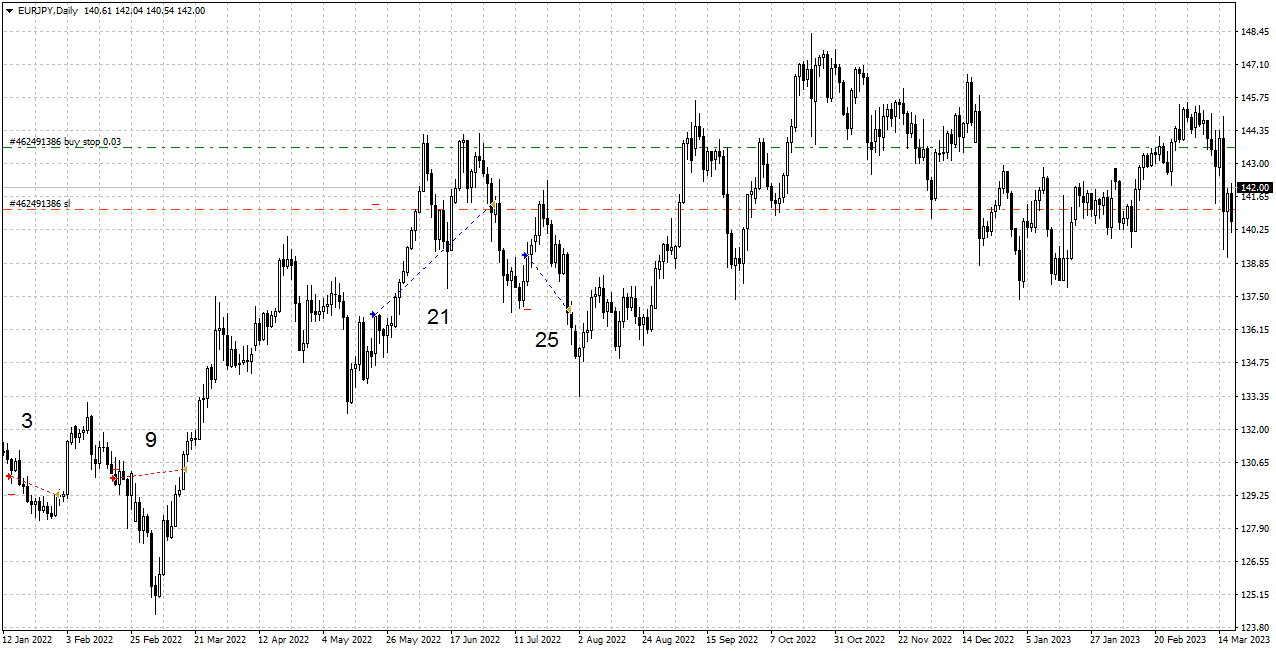This screenshot has height=651, width=1276.
Task: Click the 5 Jan 2023 date label
Action: click(x=1050, y=639)
